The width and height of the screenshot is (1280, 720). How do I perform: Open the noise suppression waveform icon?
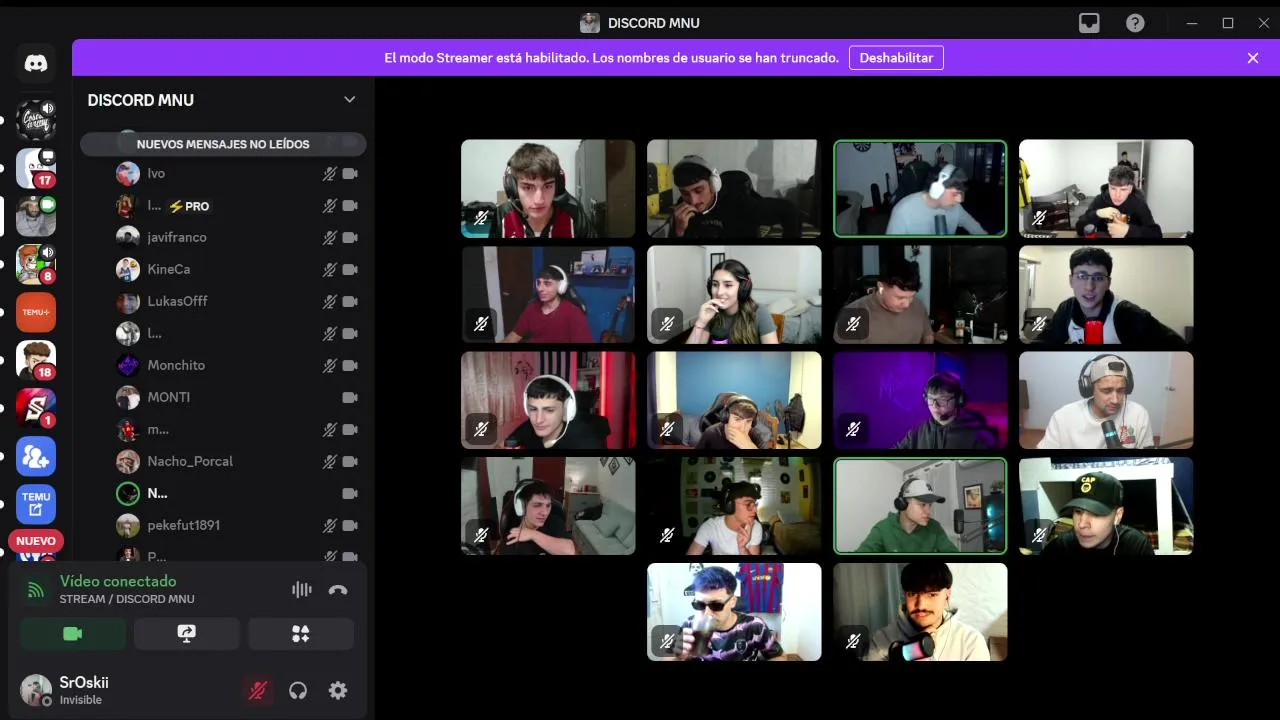(x=302, y=589)
